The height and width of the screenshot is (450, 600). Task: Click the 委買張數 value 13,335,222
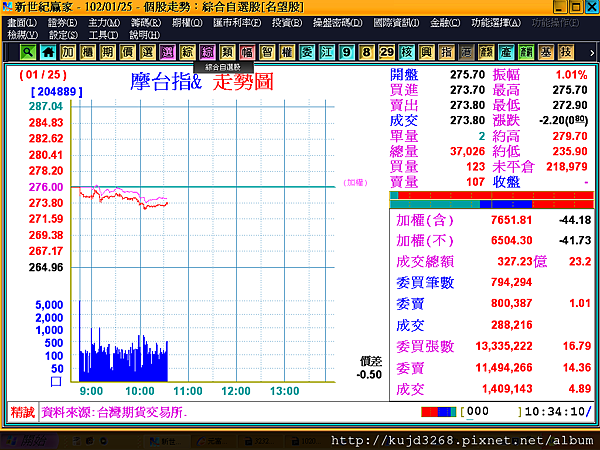[x=504, y=346]
